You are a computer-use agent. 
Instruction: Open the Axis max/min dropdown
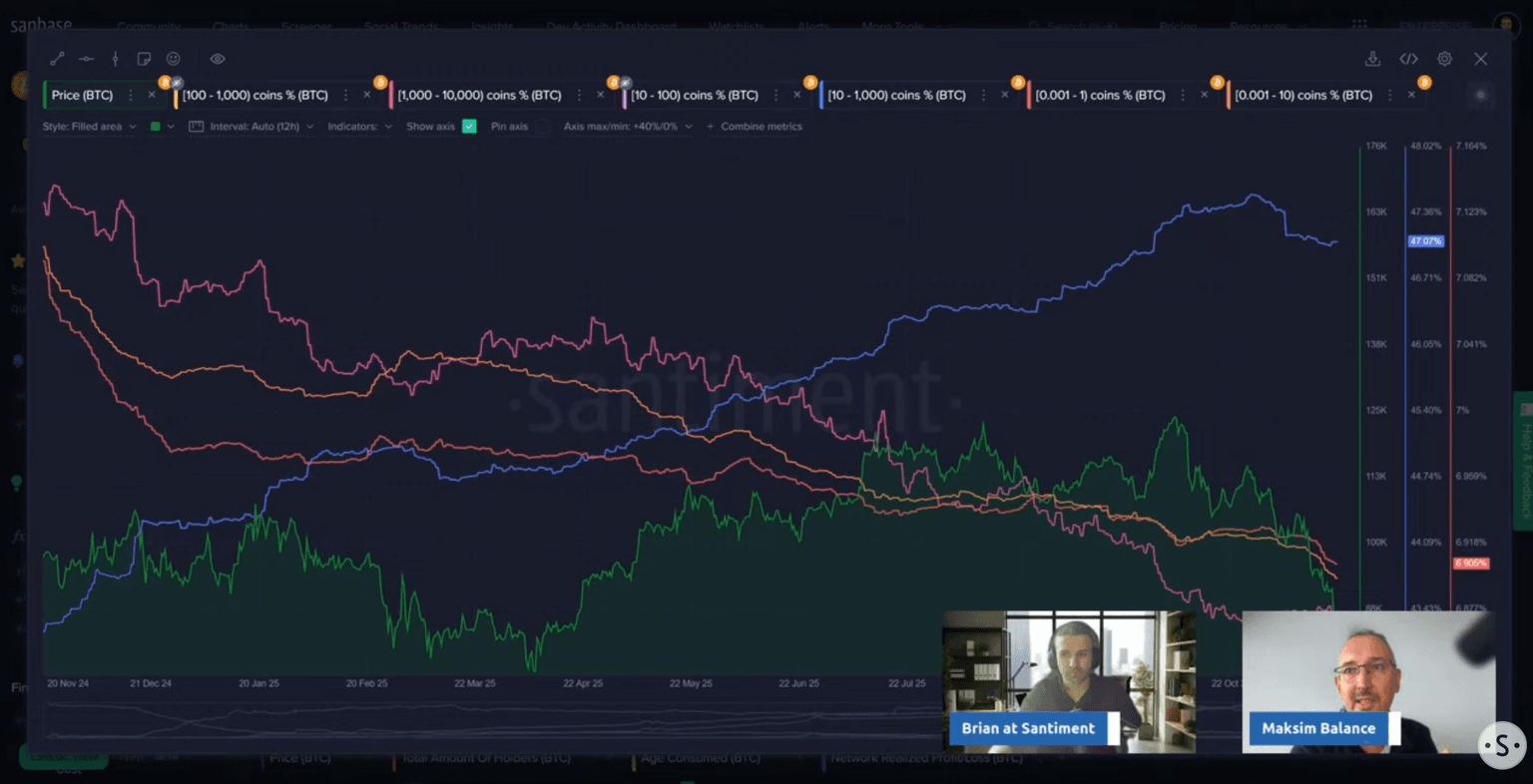[627, 127]
